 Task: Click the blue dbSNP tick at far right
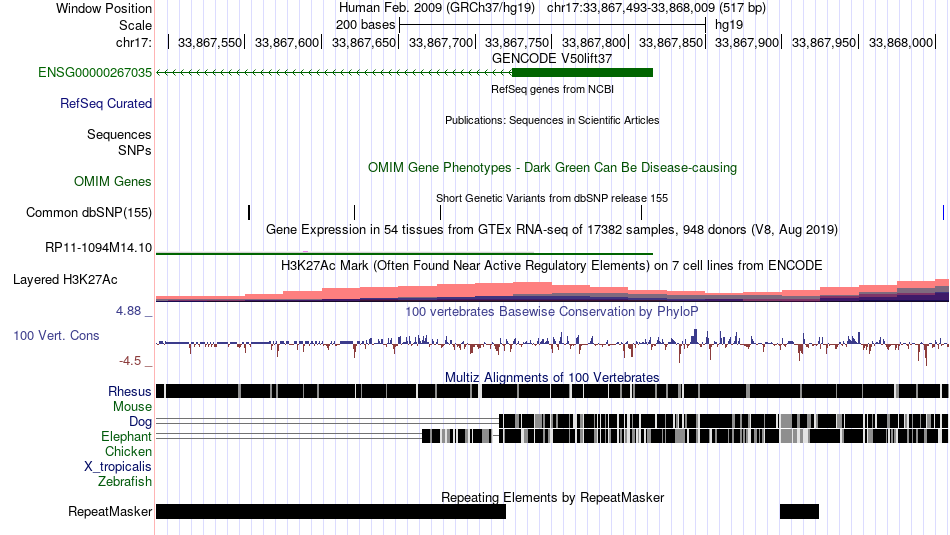click(x=943, y=213)
